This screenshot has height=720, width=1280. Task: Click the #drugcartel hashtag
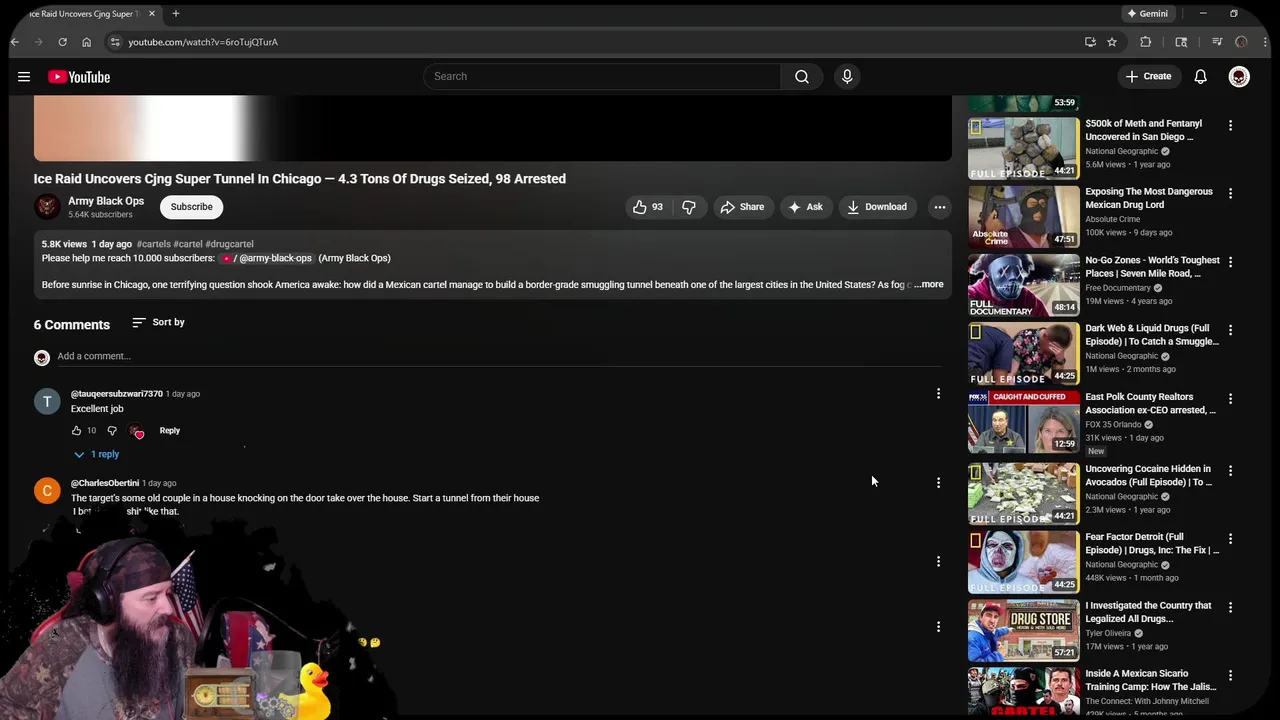[x=229, y=244]
